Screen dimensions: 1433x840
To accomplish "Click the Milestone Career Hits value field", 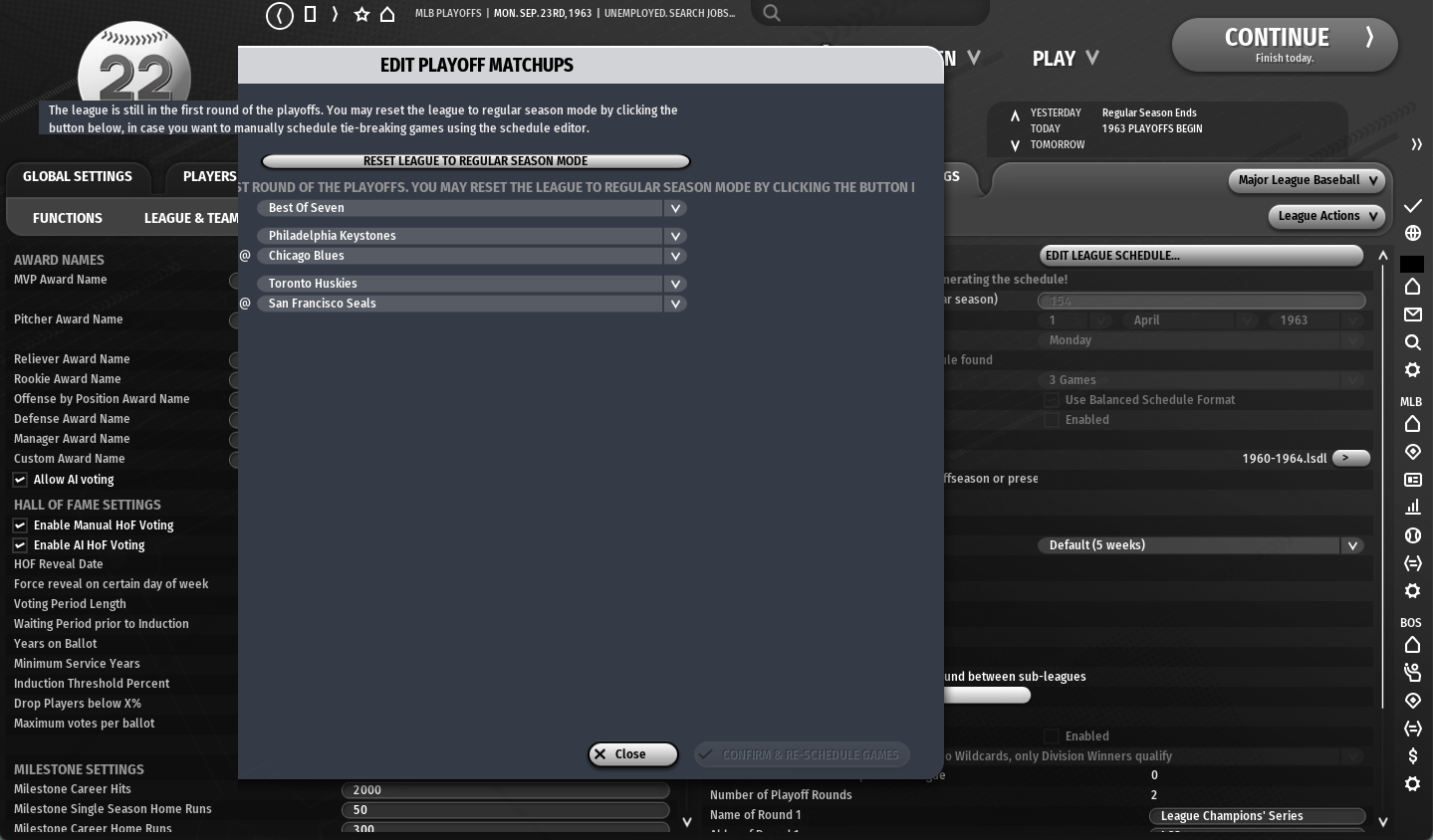I will [x=505, y=790].
